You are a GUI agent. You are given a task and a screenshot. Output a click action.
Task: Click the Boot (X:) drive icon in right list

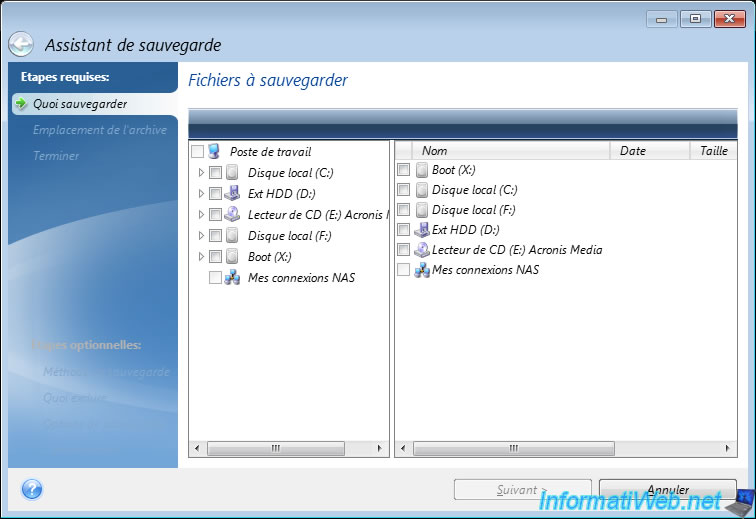421,170
